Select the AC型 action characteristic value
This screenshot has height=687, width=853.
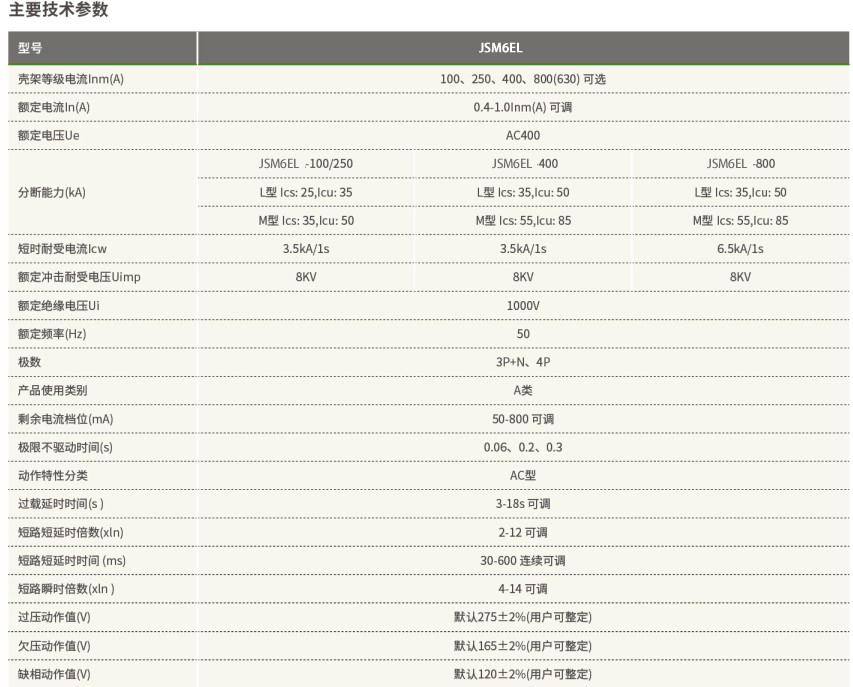[x=523, y=475]
